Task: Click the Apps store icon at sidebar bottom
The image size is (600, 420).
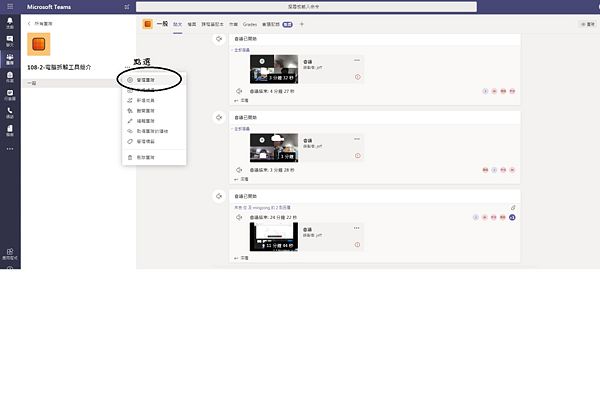Action: 10,253
